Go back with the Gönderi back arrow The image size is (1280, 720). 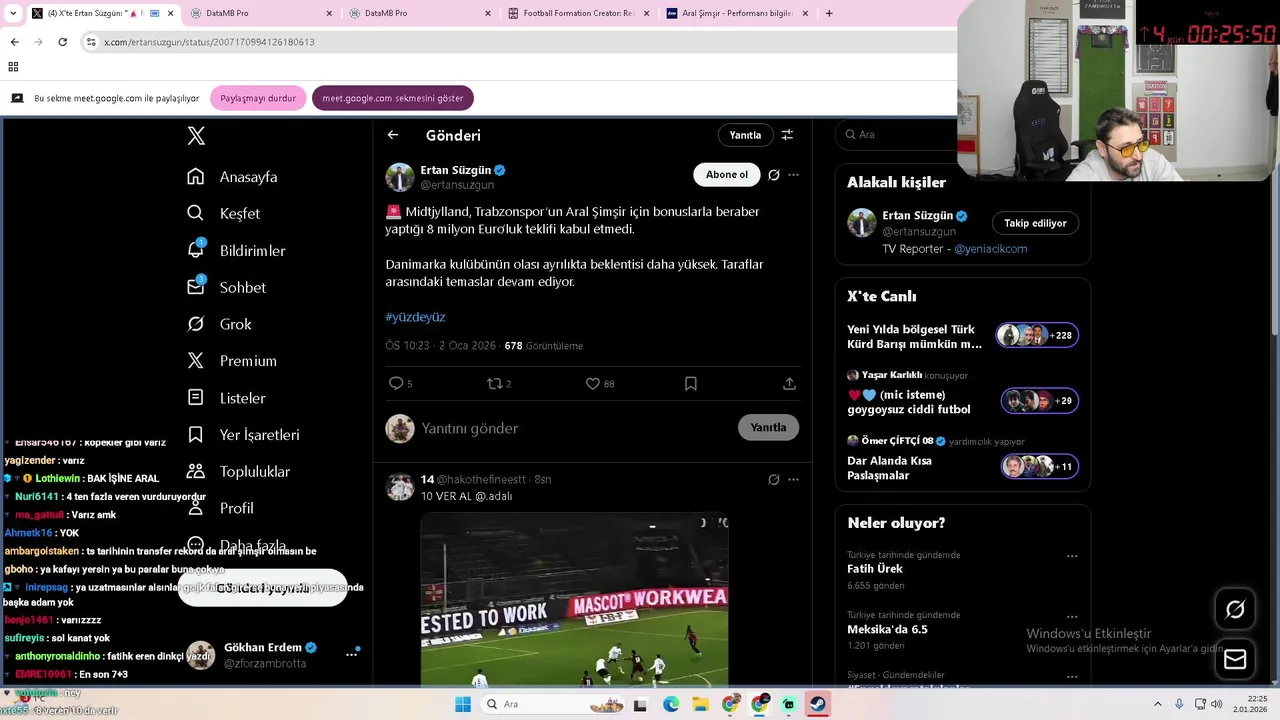coord(393,135)
